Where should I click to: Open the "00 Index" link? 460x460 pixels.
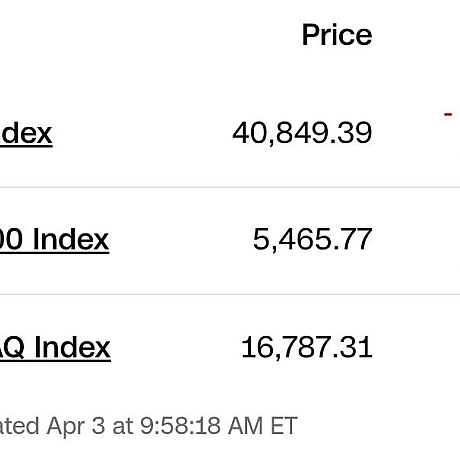coord(54,239)
